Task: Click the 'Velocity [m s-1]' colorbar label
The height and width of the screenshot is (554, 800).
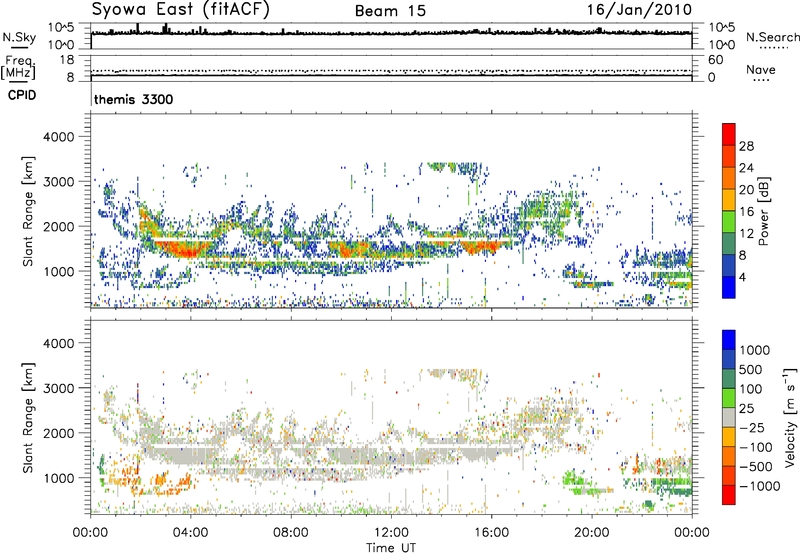Action: (x=790, y=417)
